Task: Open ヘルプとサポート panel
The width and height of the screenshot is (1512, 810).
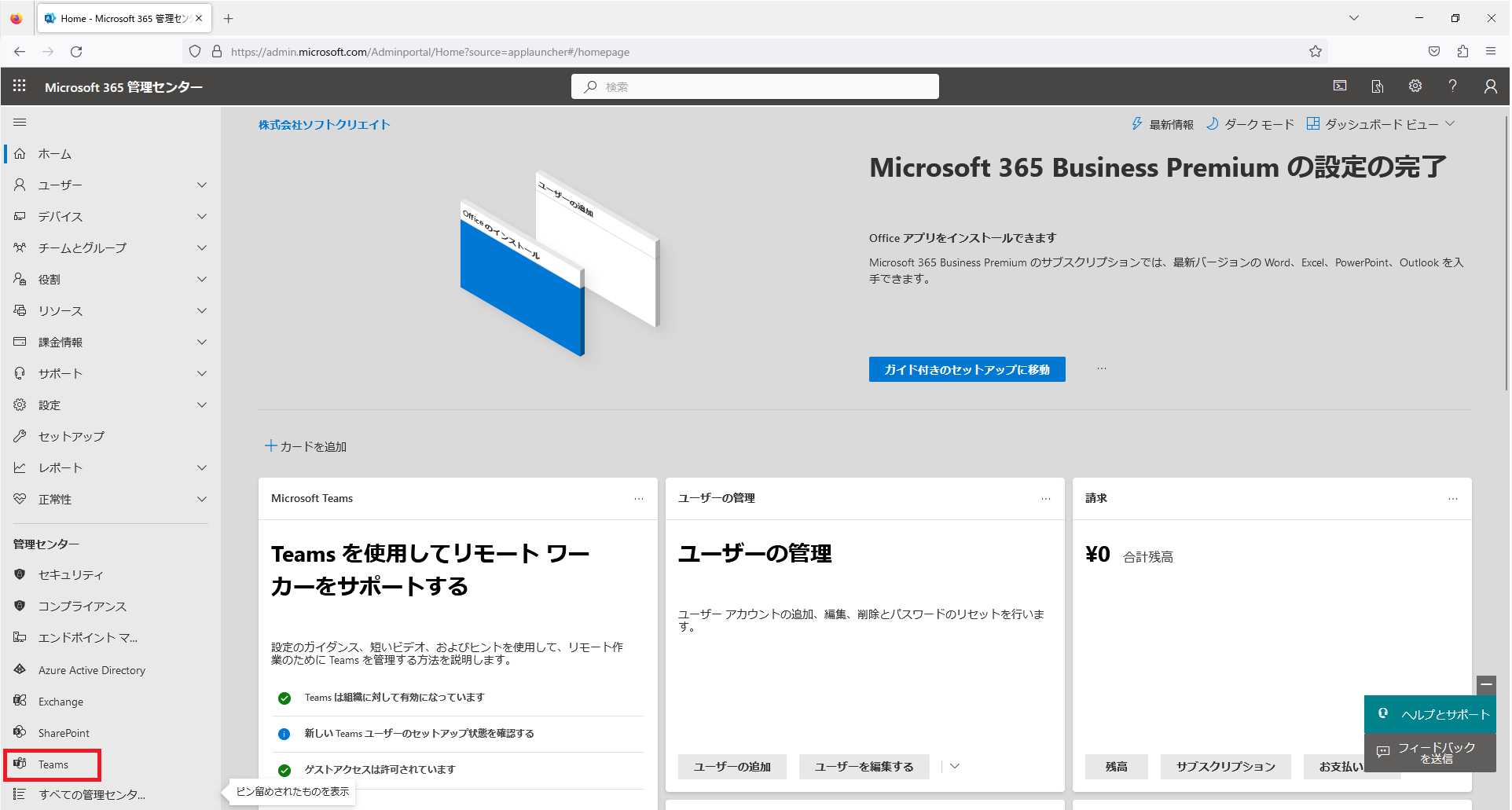Action: [x=1430, y=714]
